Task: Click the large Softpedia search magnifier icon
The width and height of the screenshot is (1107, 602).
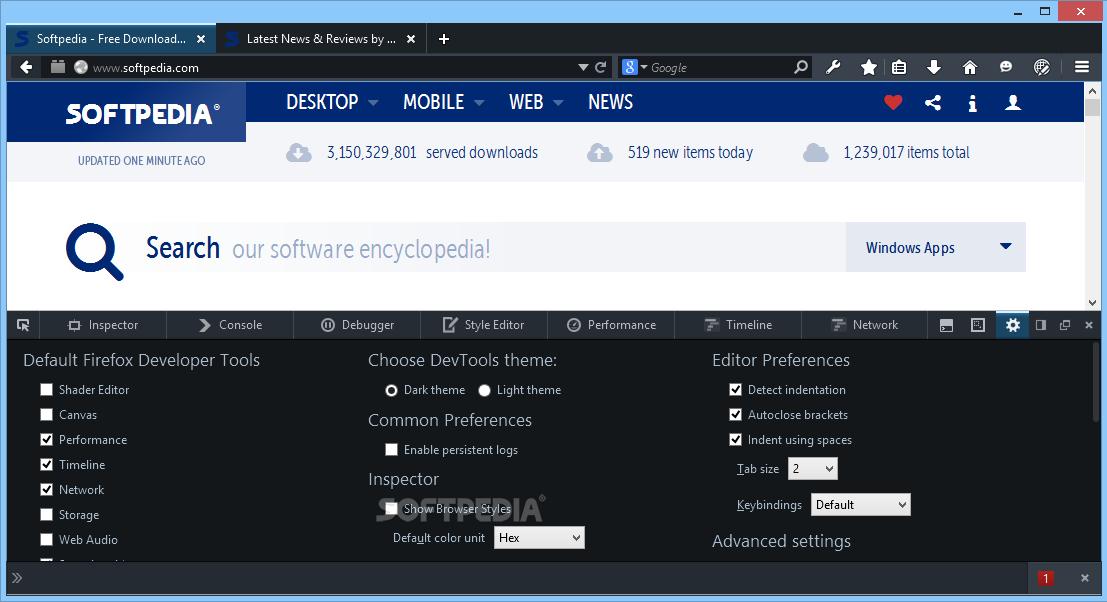Action: pyautogui.click(x=95, y=251)
